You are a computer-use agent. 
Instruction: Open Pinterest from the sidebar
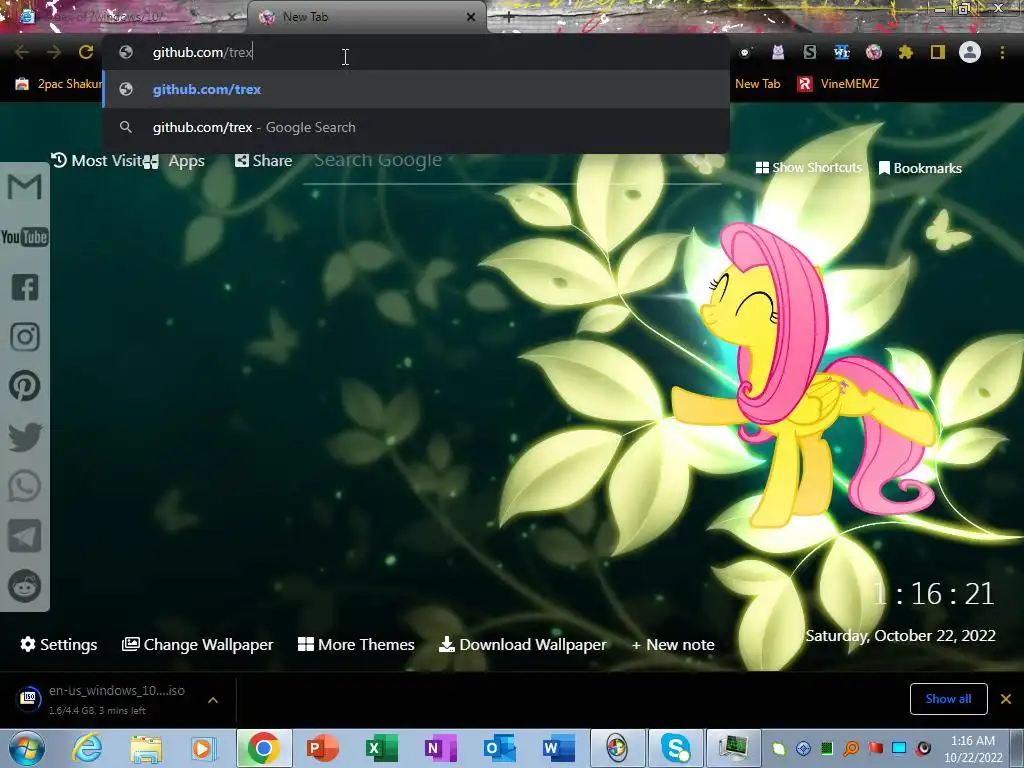coord(25,386)
